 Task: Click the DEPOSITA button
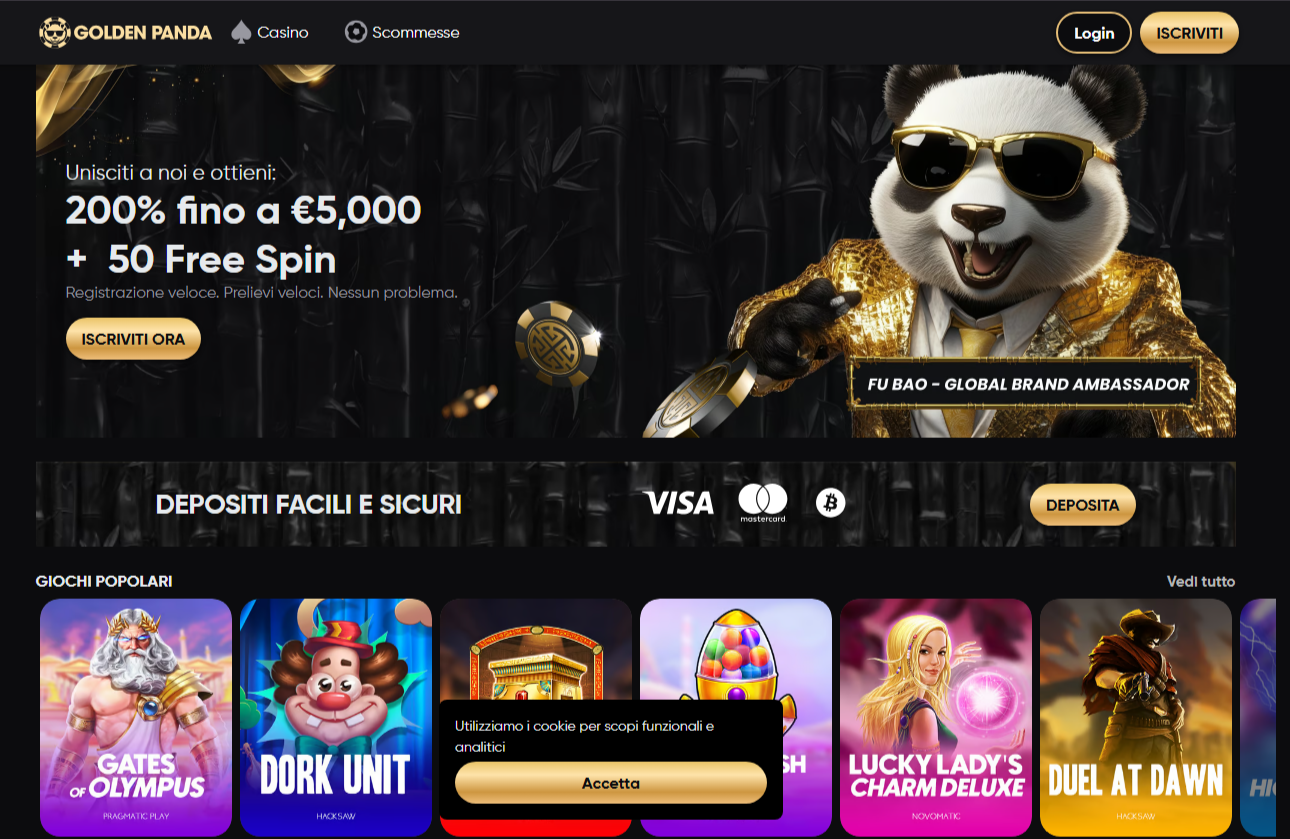1083,505
